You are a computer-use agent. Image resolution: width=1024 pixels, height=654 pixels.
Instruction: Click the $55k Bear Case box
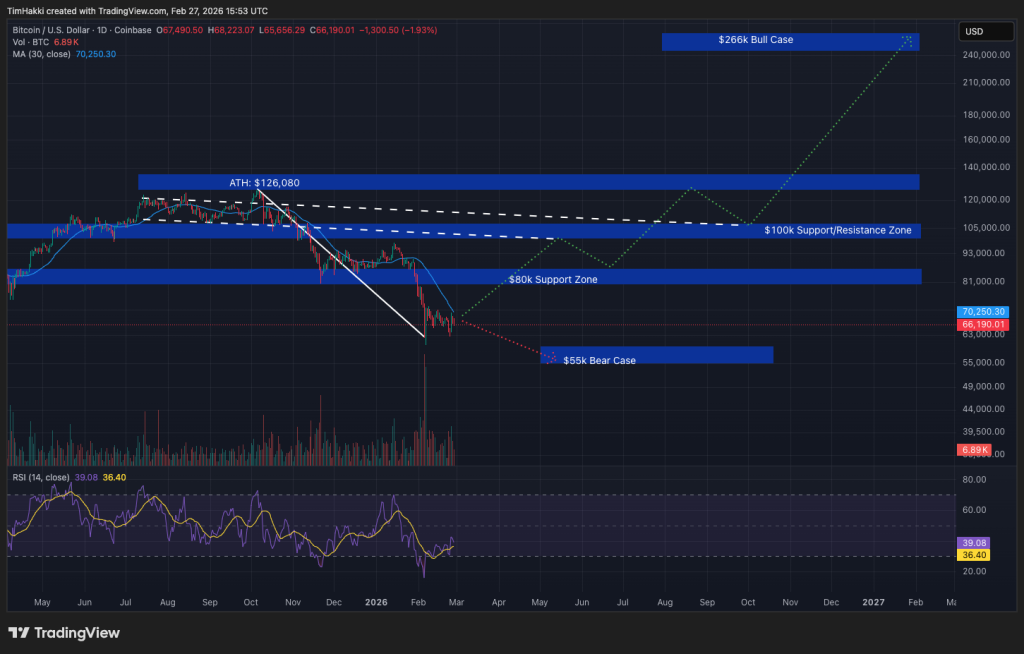657,355
